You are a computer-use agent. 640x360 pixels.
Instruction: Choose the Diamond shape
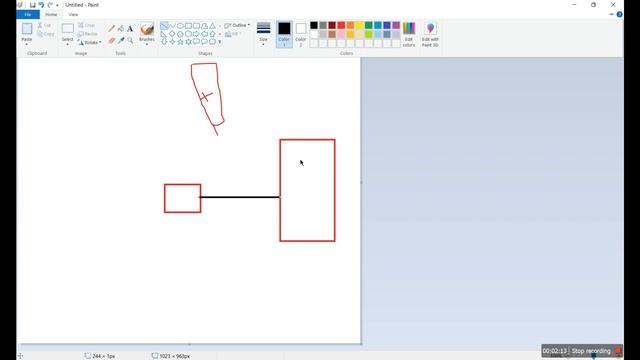172,34
